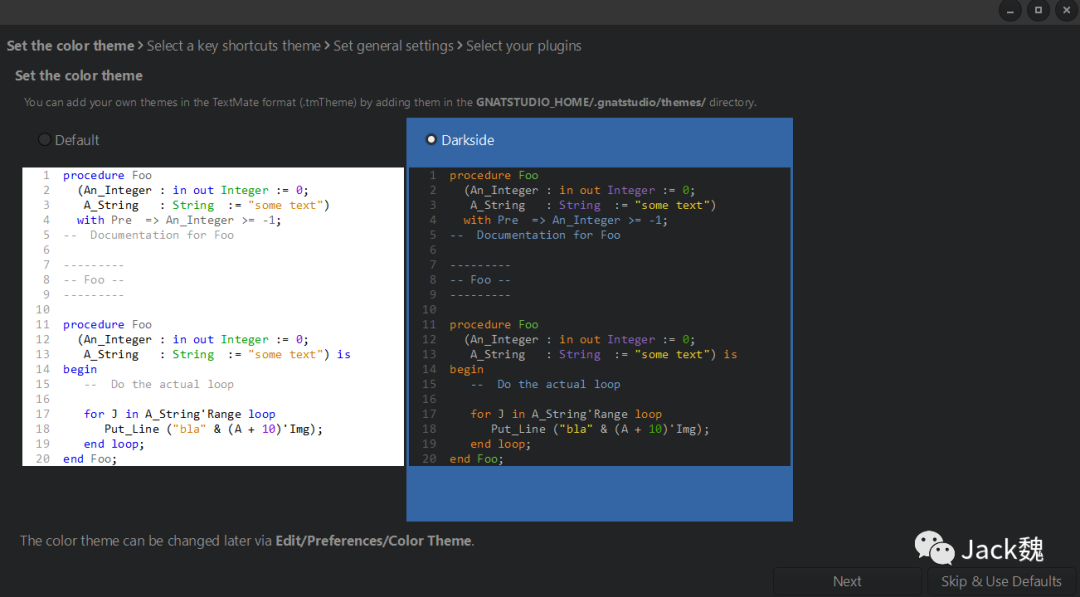This screenshot has width=1080, height=597.
Task: Click chevron after 'Select a key shortcuts theme'
Action: [x=327, y=46]
